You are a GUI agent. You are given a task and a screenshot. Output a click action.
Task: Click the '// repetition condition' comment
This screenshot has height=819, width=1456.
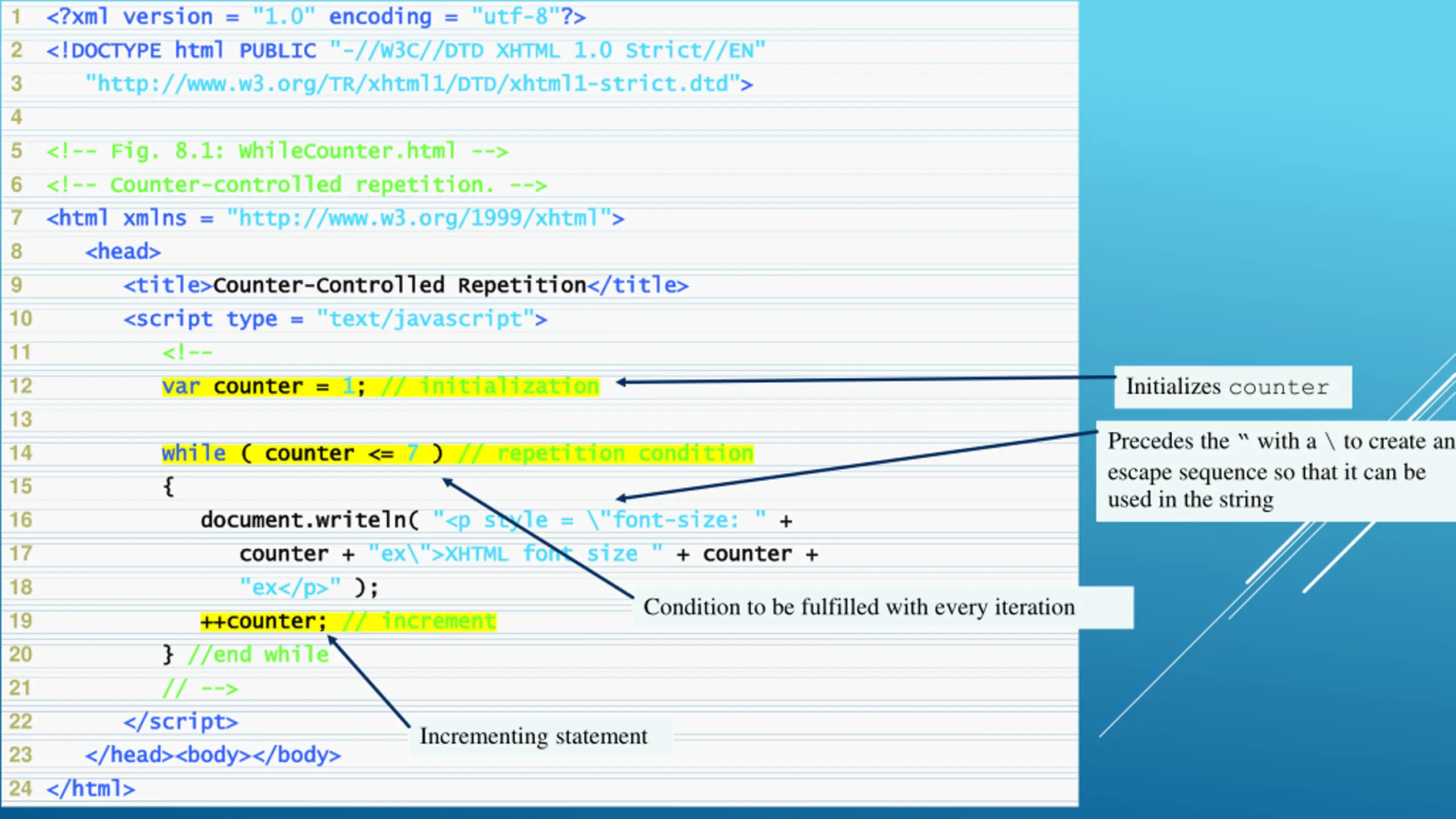(606, 453)
